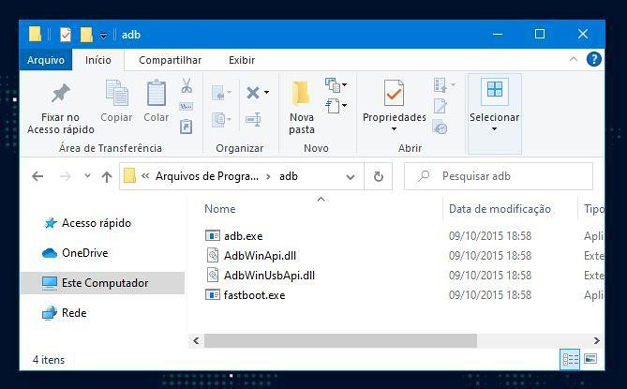Viewport: 627px width, 389px height.
Task: Click the blue help question mark icon
Action: pos(594,60)
